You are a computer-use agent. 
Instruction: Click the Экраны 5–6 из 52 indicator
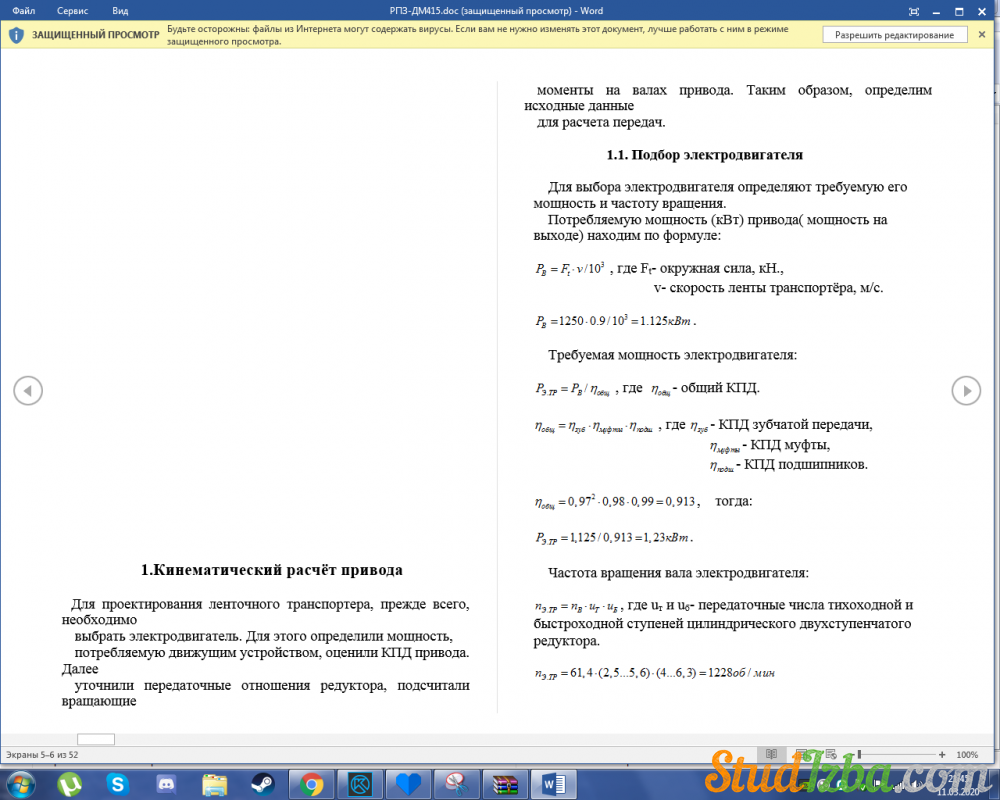point(42,755)
